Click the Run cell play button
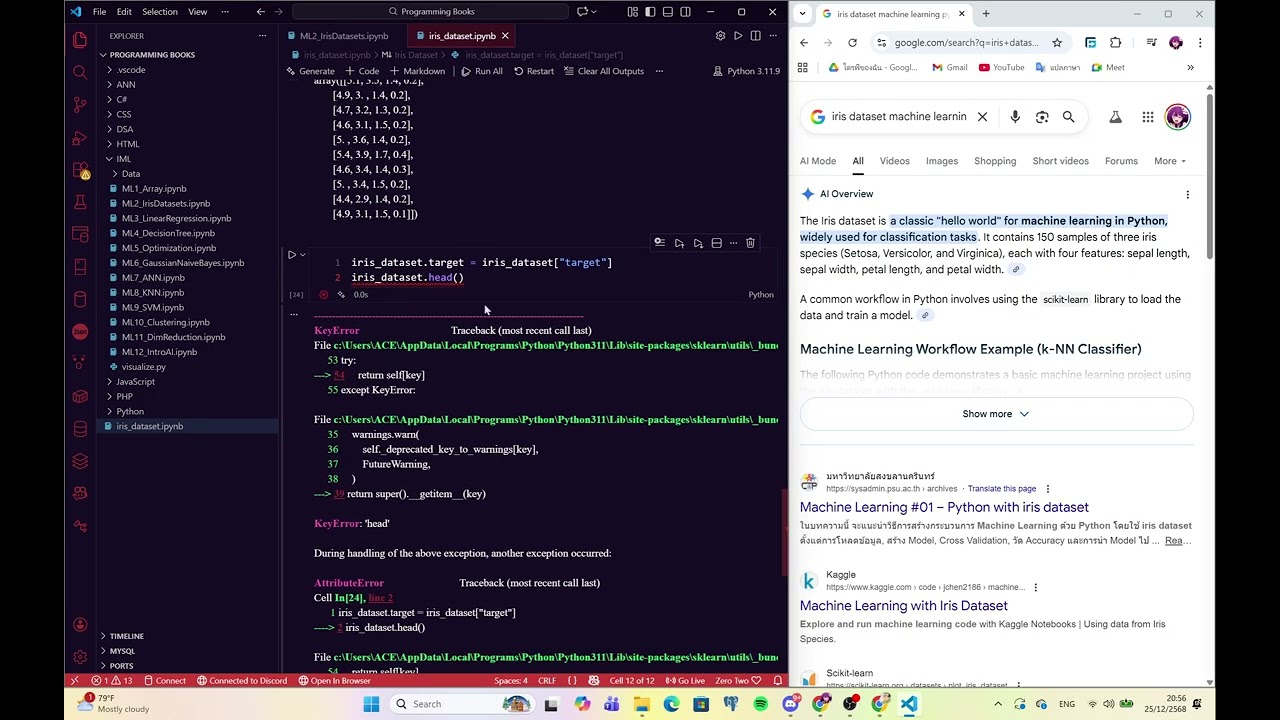The image size is (1280, 720). [x=292, y=255]
